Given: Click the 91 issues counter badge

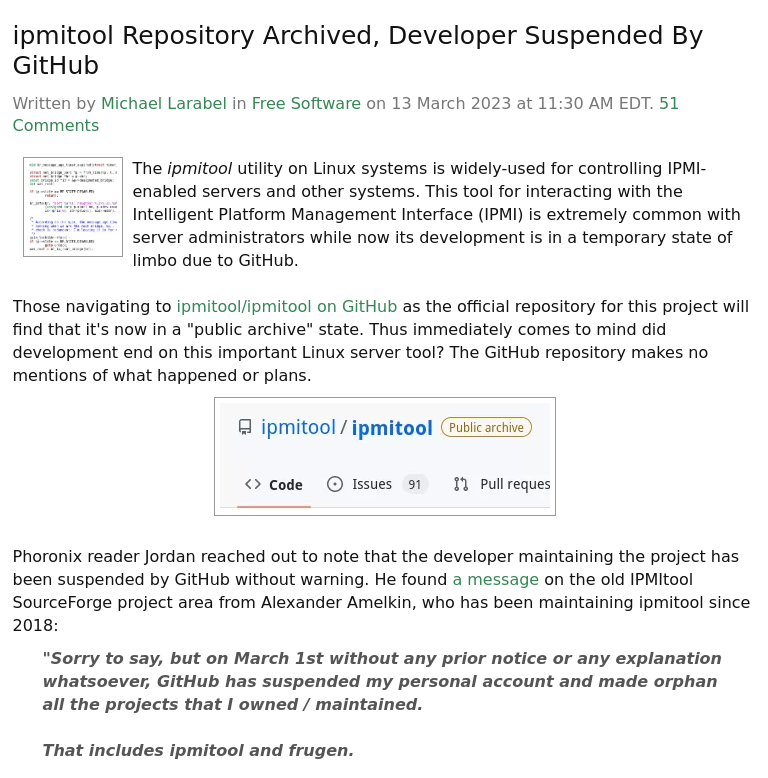Looking at the screenshot, I should [x=415, y=484].
